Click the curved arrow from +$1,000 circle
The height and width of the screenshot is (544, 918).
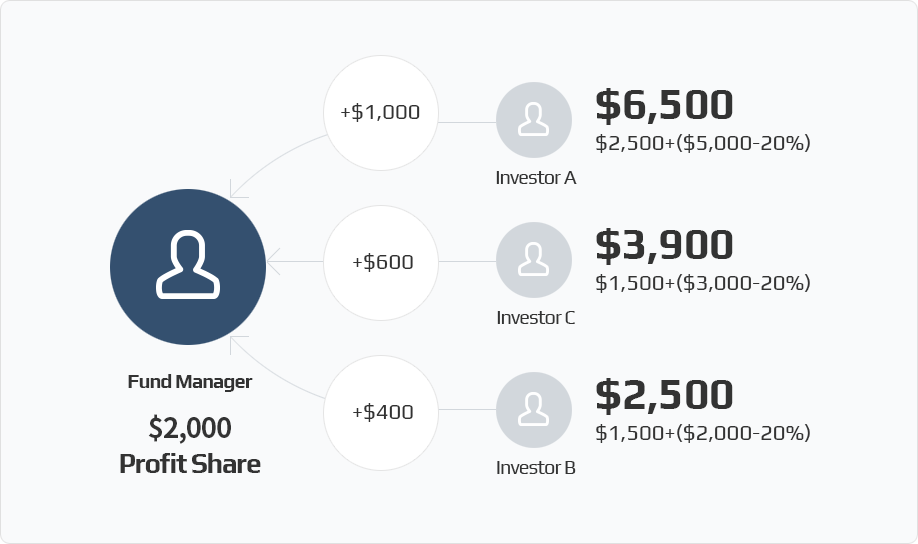(275, 163)
